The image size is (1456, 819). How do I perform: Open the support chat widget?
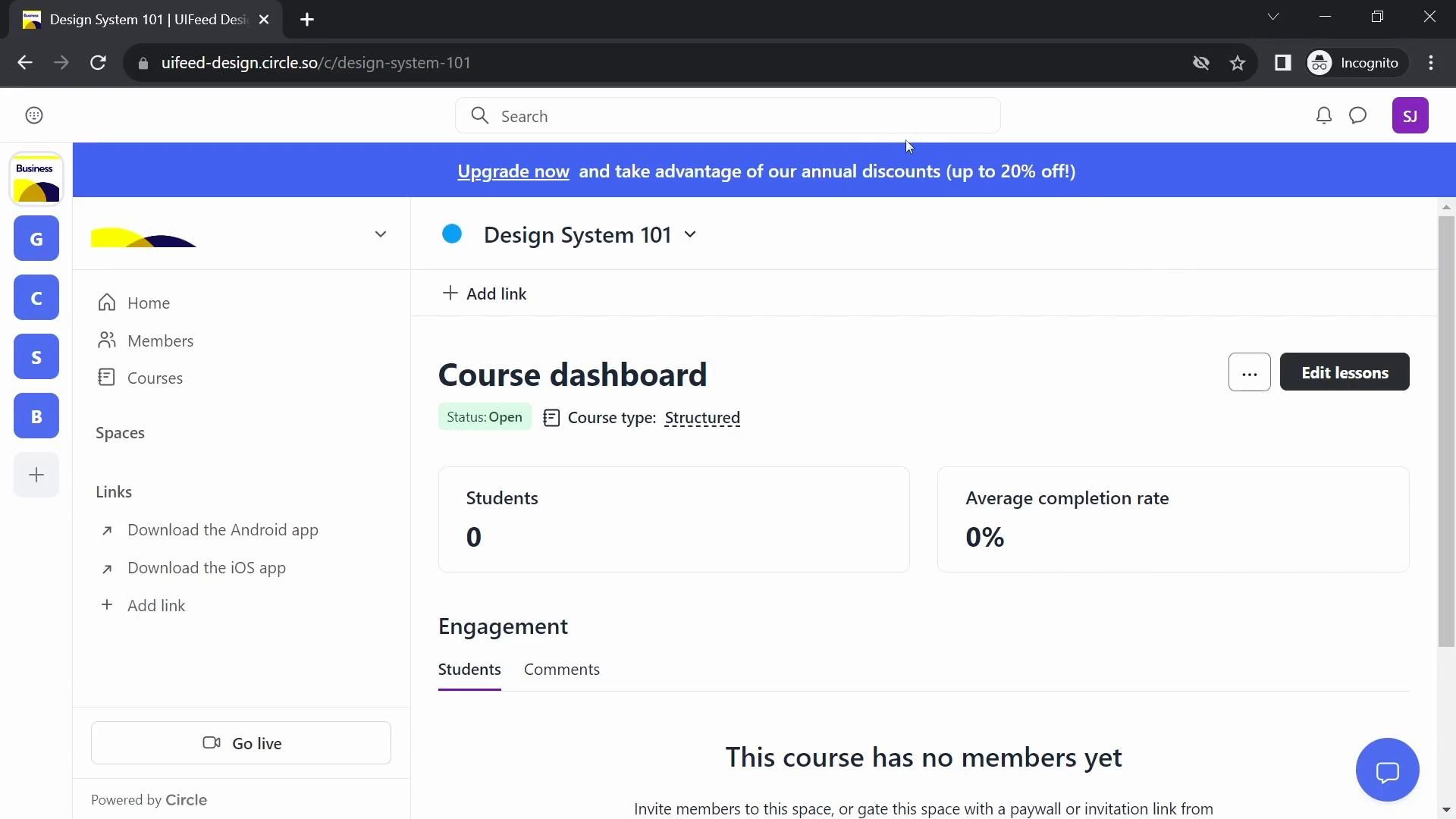(x=1387, y=770)
